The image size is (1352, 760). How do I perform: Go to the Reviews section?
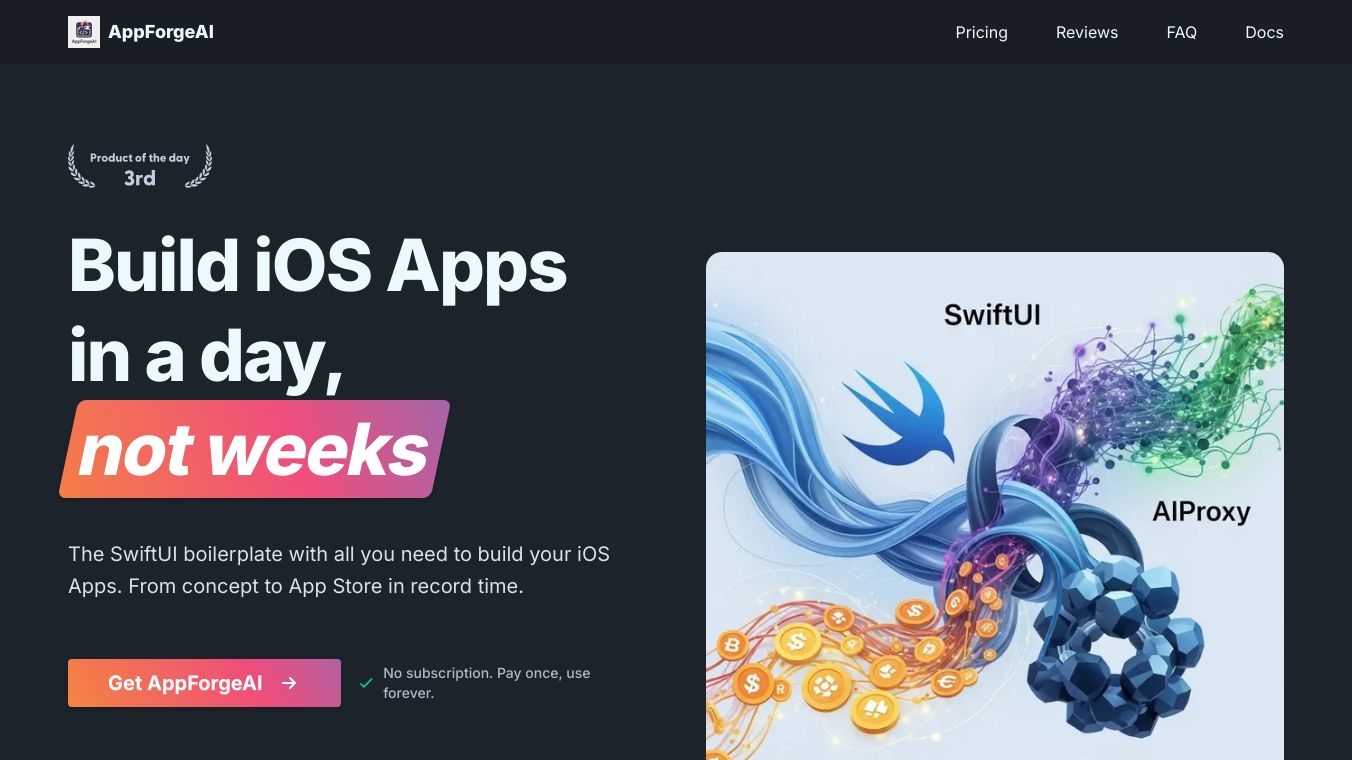click(x=1087, y=32)
